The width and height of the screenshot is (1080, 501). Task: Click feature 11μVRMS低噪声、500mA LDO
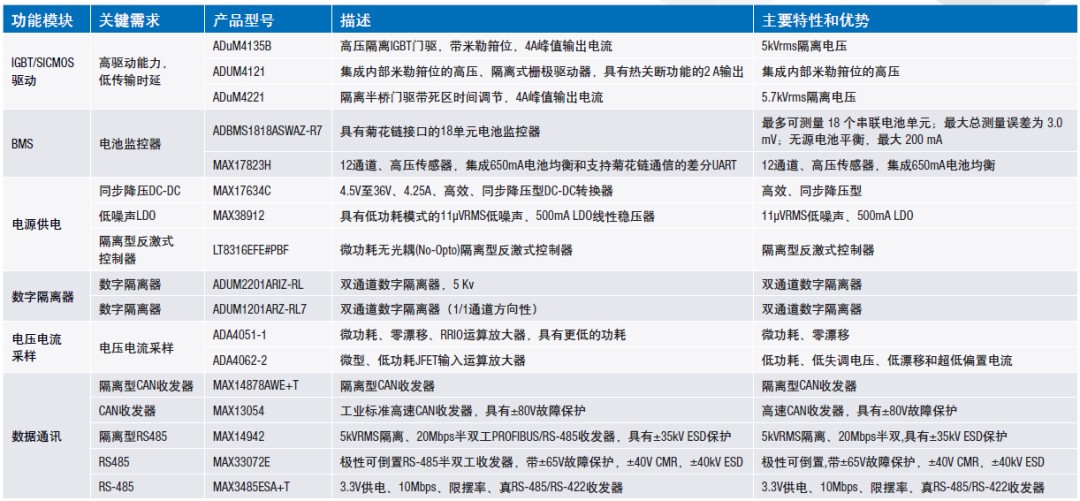pos(838,216)
